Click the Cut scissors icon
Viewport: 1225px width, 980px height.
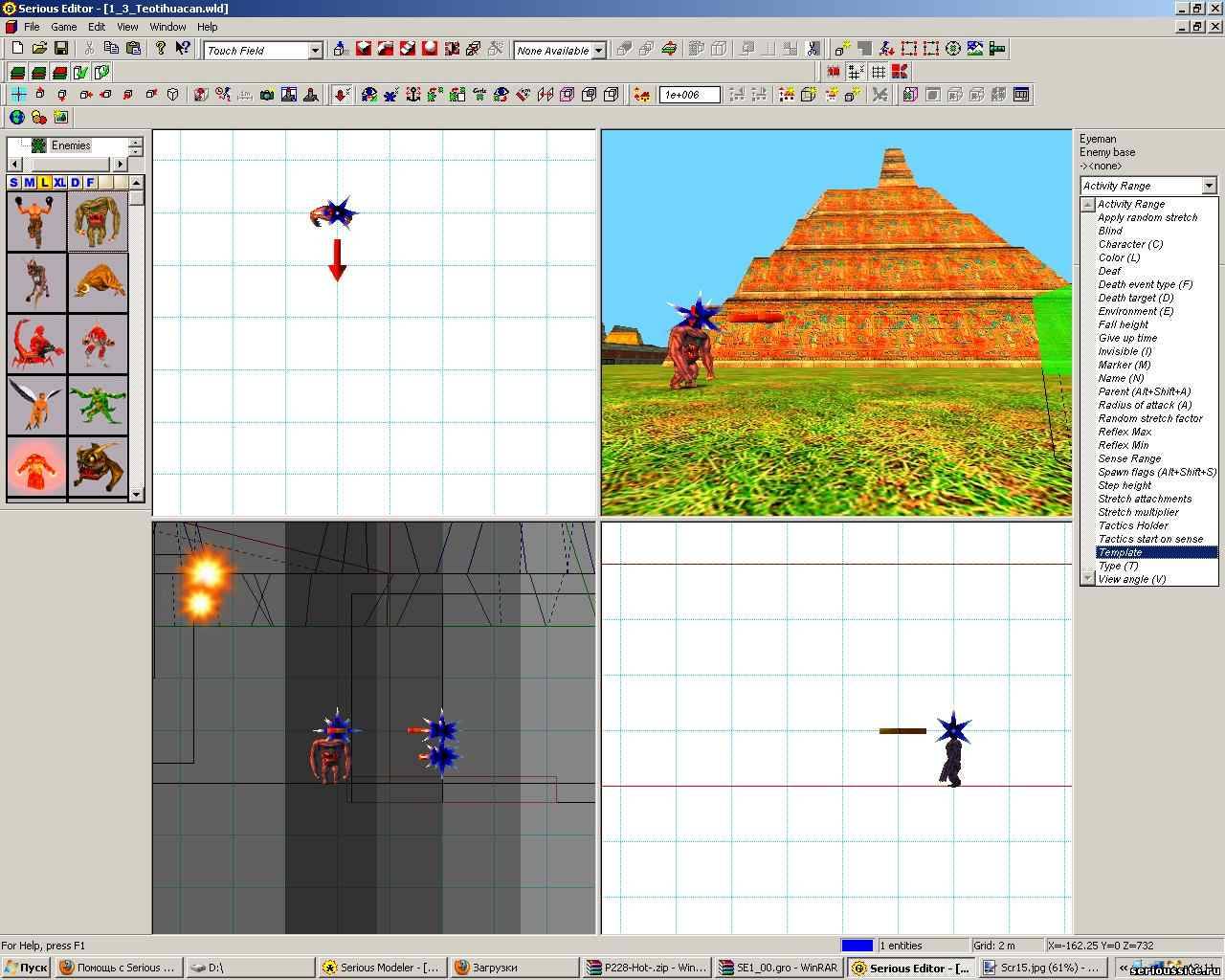[89, 49]
